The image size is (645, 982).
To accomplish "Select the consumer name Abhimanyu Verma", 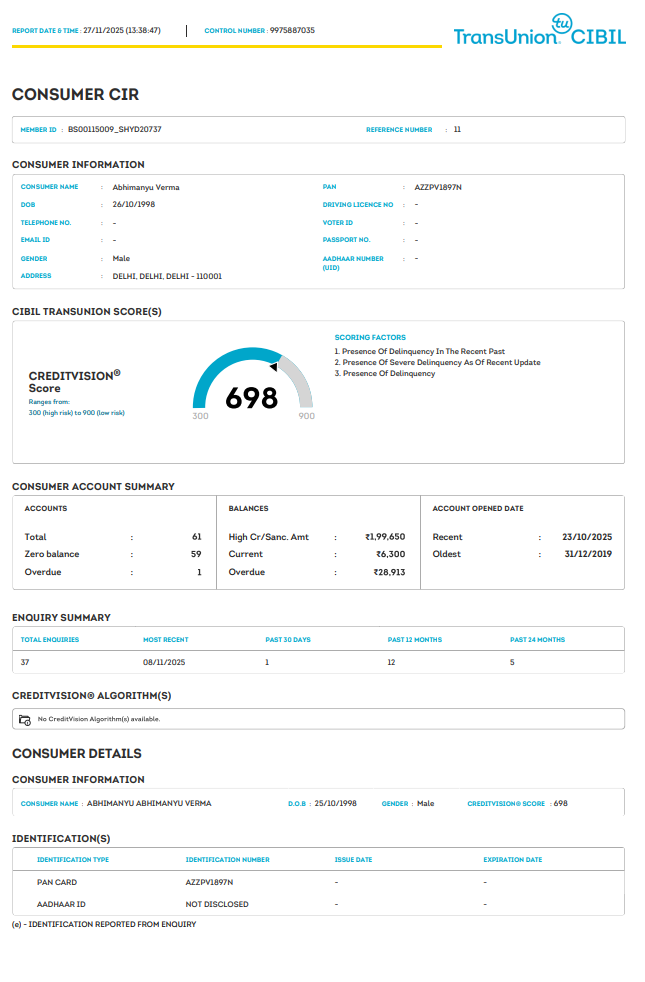I will 146,187.
